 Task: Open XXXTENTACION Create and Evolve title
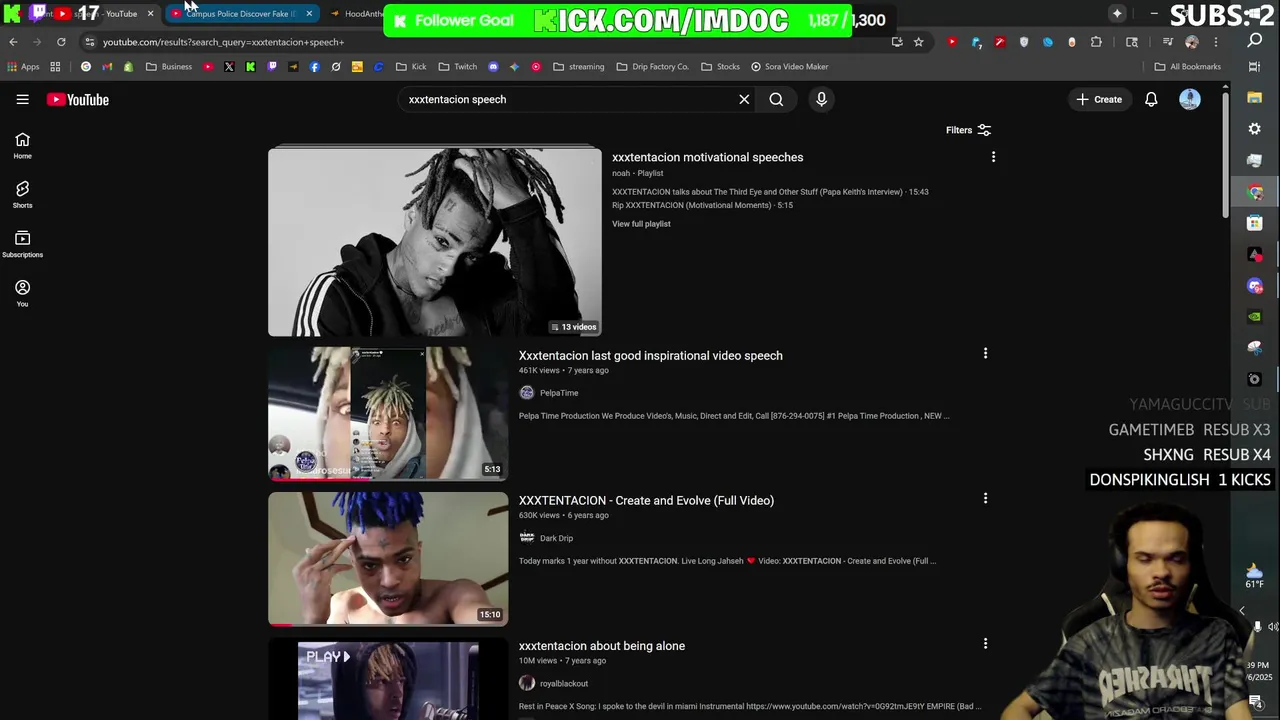[646, 500]
